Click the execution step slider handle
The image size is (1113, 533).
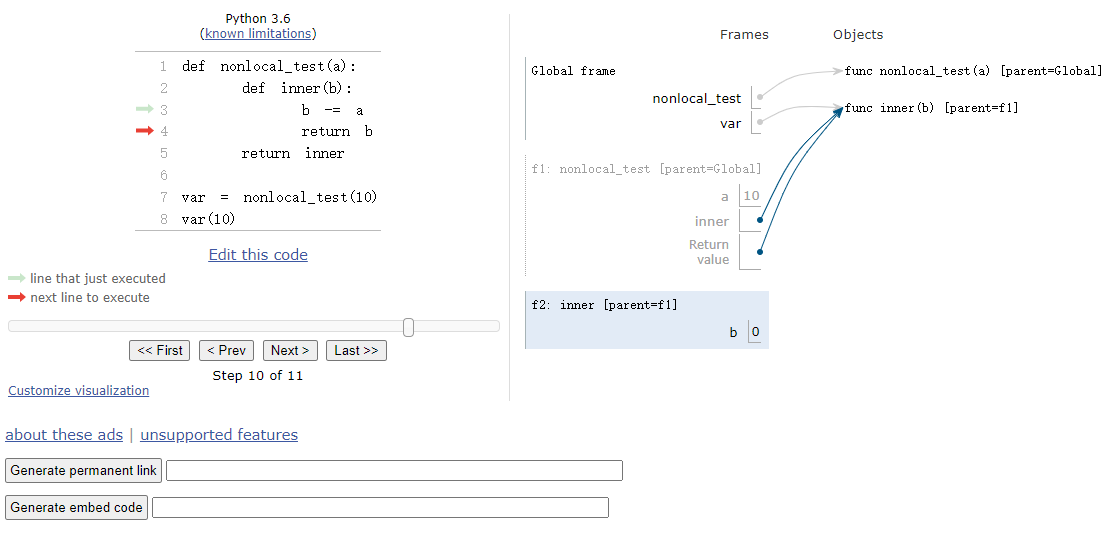pyautogui.click(x=408, y=326)
